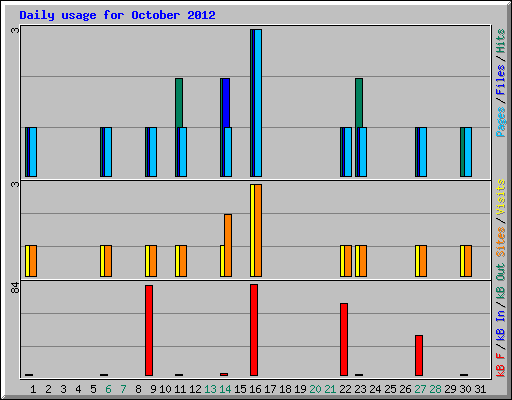The height and width of the screenshot is (400, 512).
Task: Click the green Hits bar above day 11
Action: tap(179, 103)
